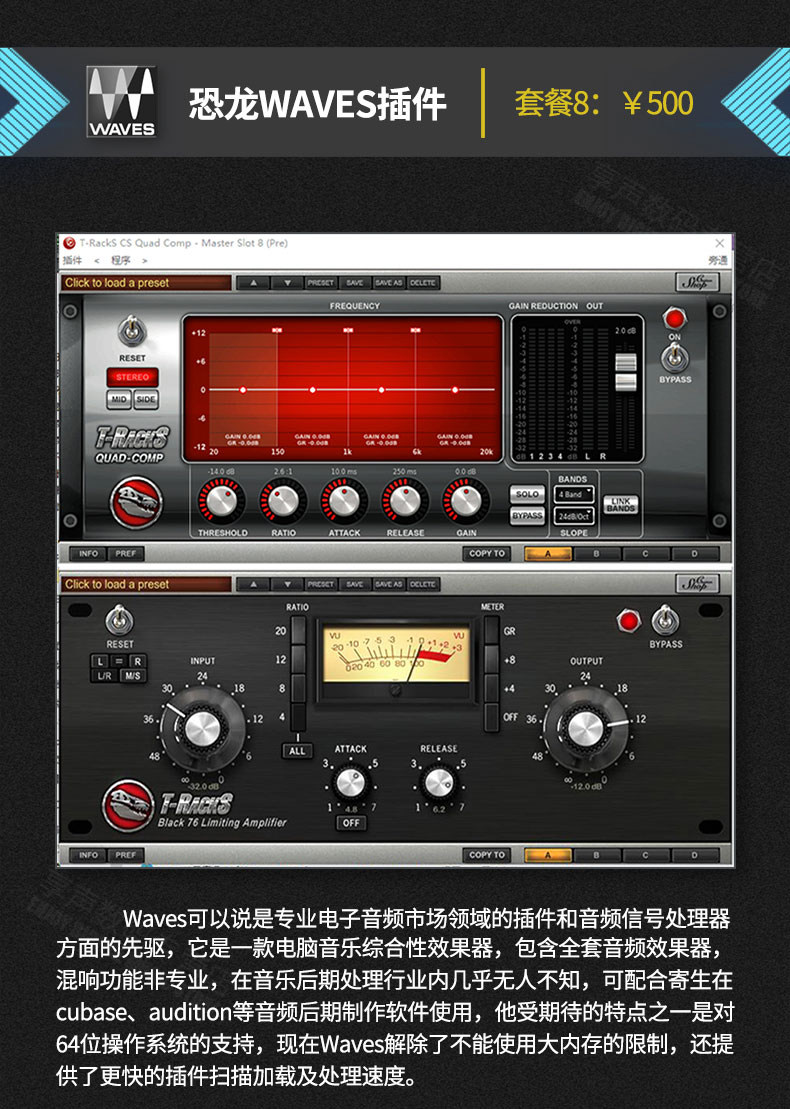Open the 程序 menu
The image size is (790, 1109).
click(121, 260)
